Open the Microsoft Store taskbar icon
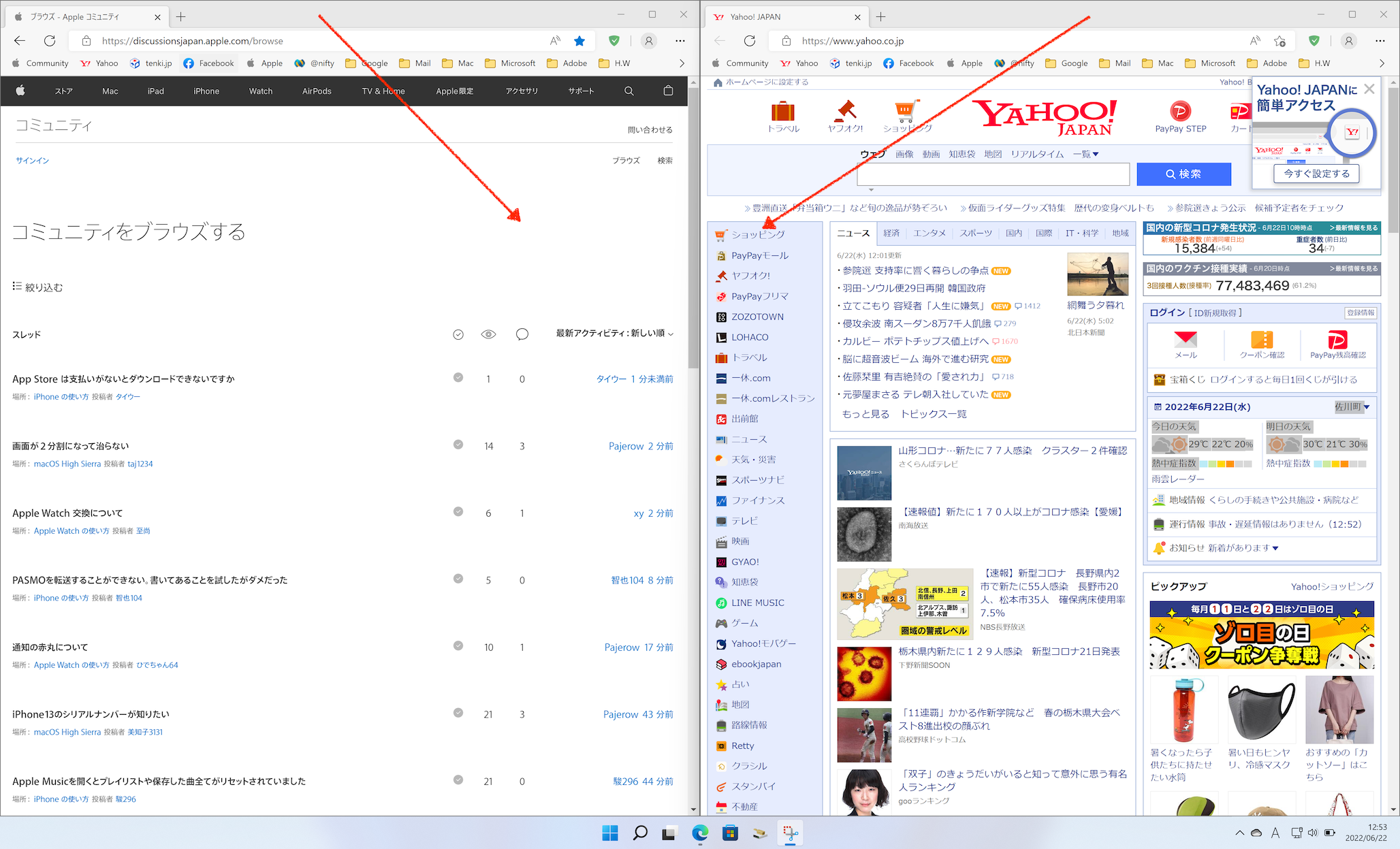Screen dimensions: 1400x849 730,833
